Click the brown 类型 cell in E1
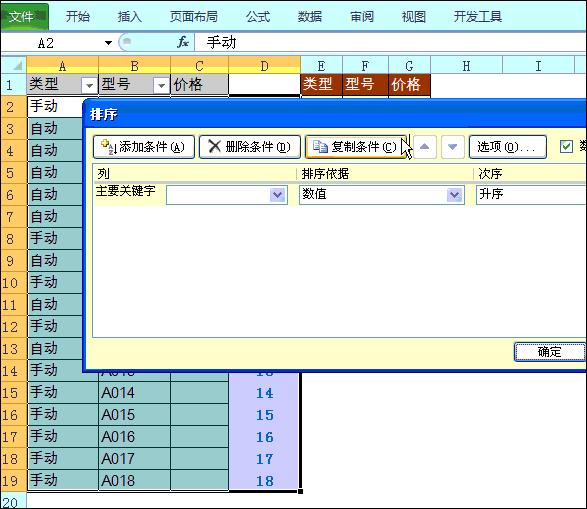The height and width of the screenshot is (509, 587). (x=322, y=85)
